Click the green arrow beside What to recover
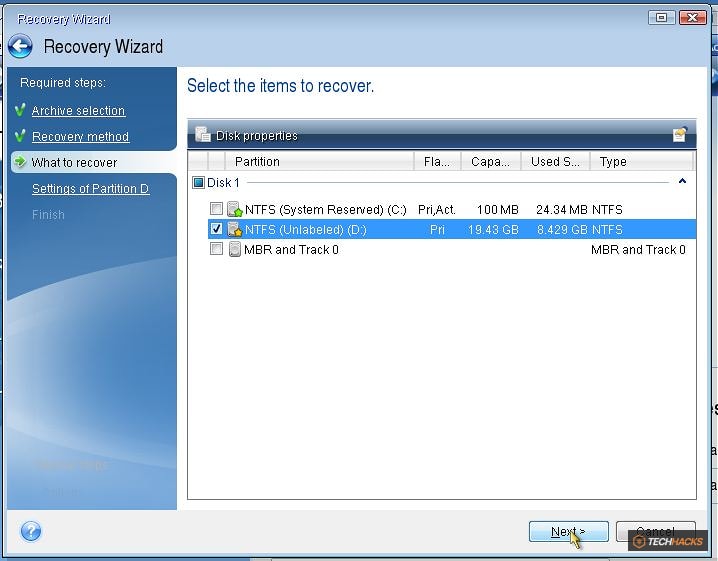This screenshot has width=718, height=561. 20,161
